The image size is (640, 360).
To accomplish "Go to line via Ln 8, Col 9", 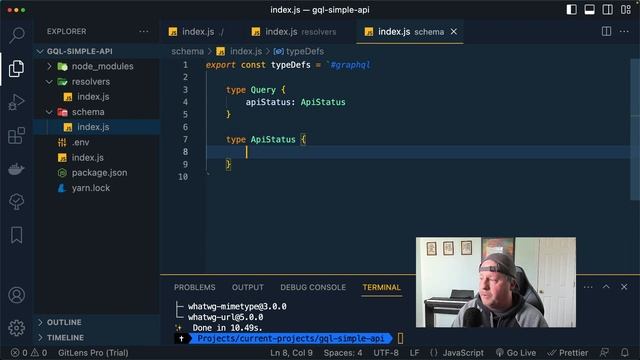I will (291, 353).
